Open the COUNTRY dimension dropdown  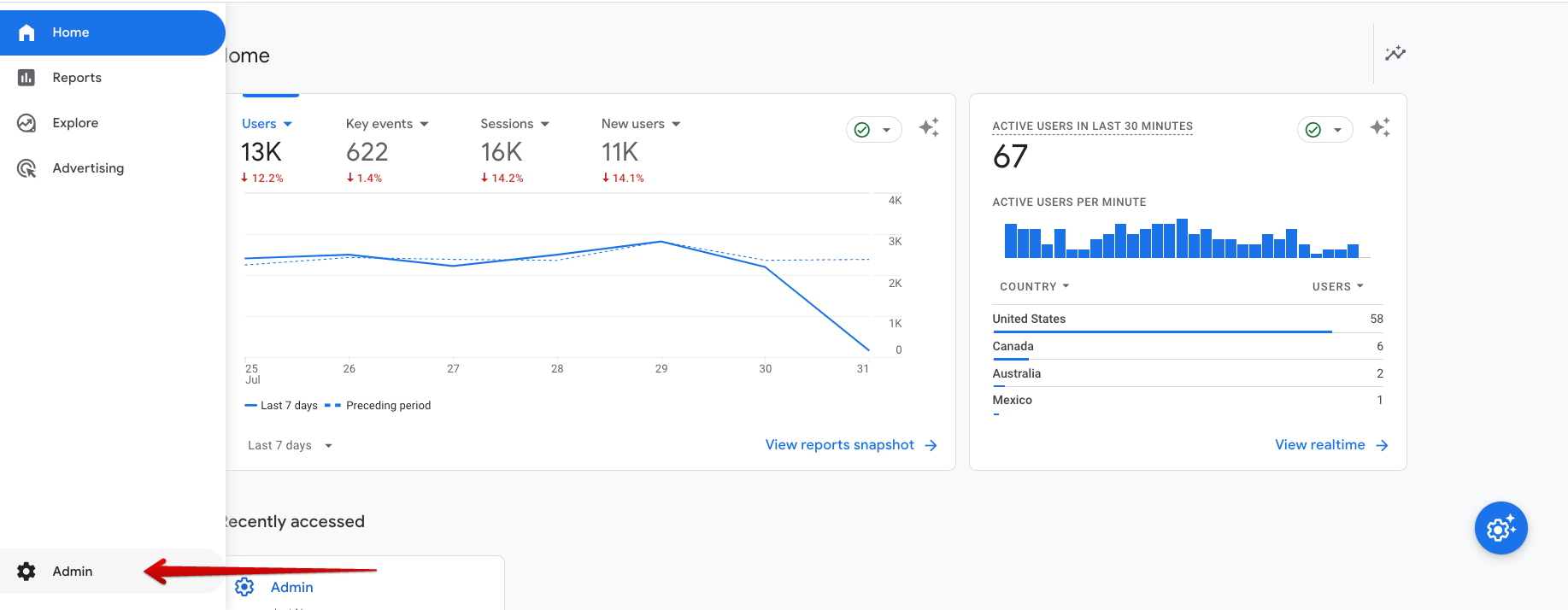(1034, 286)
